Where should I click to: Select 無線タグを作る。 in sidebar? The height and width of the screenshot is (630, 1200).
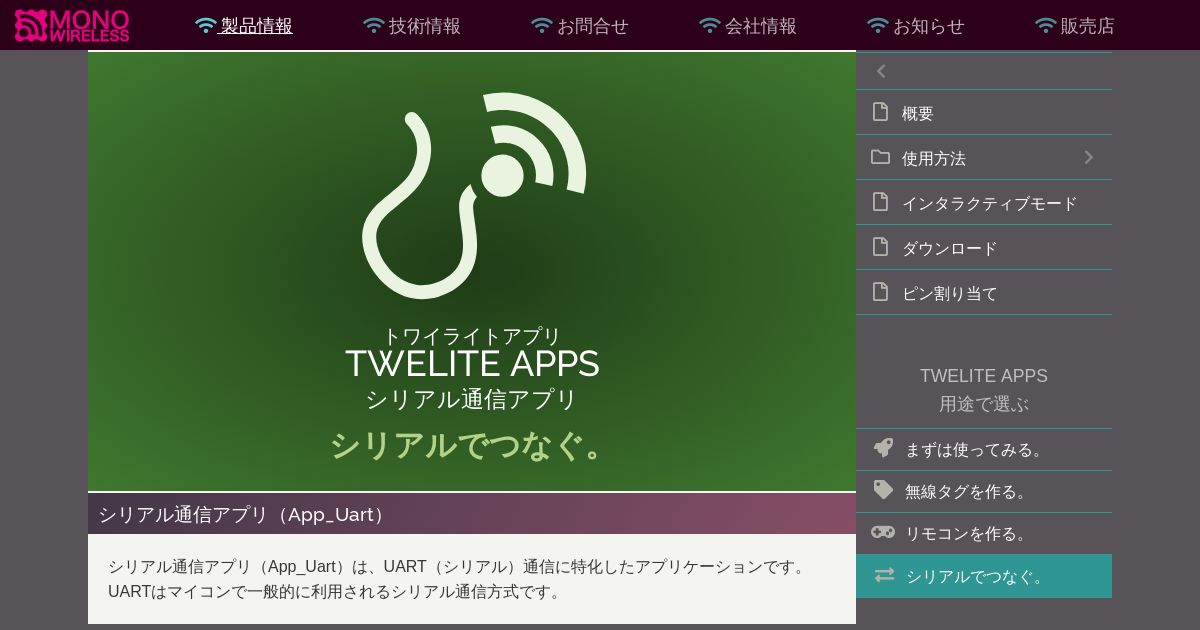[x=984, y=491]
